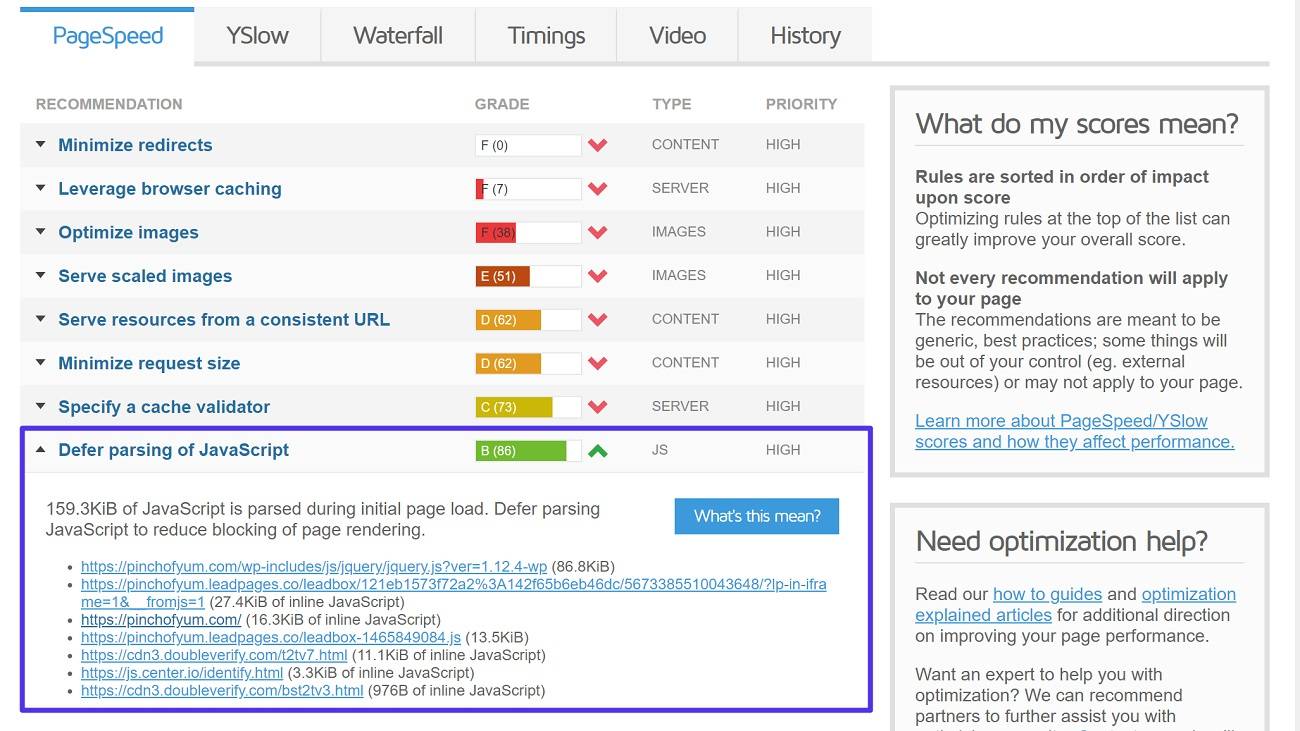Click the What's this mean? button
This screenshot has height=731, width=1300.
pos(756,516)
